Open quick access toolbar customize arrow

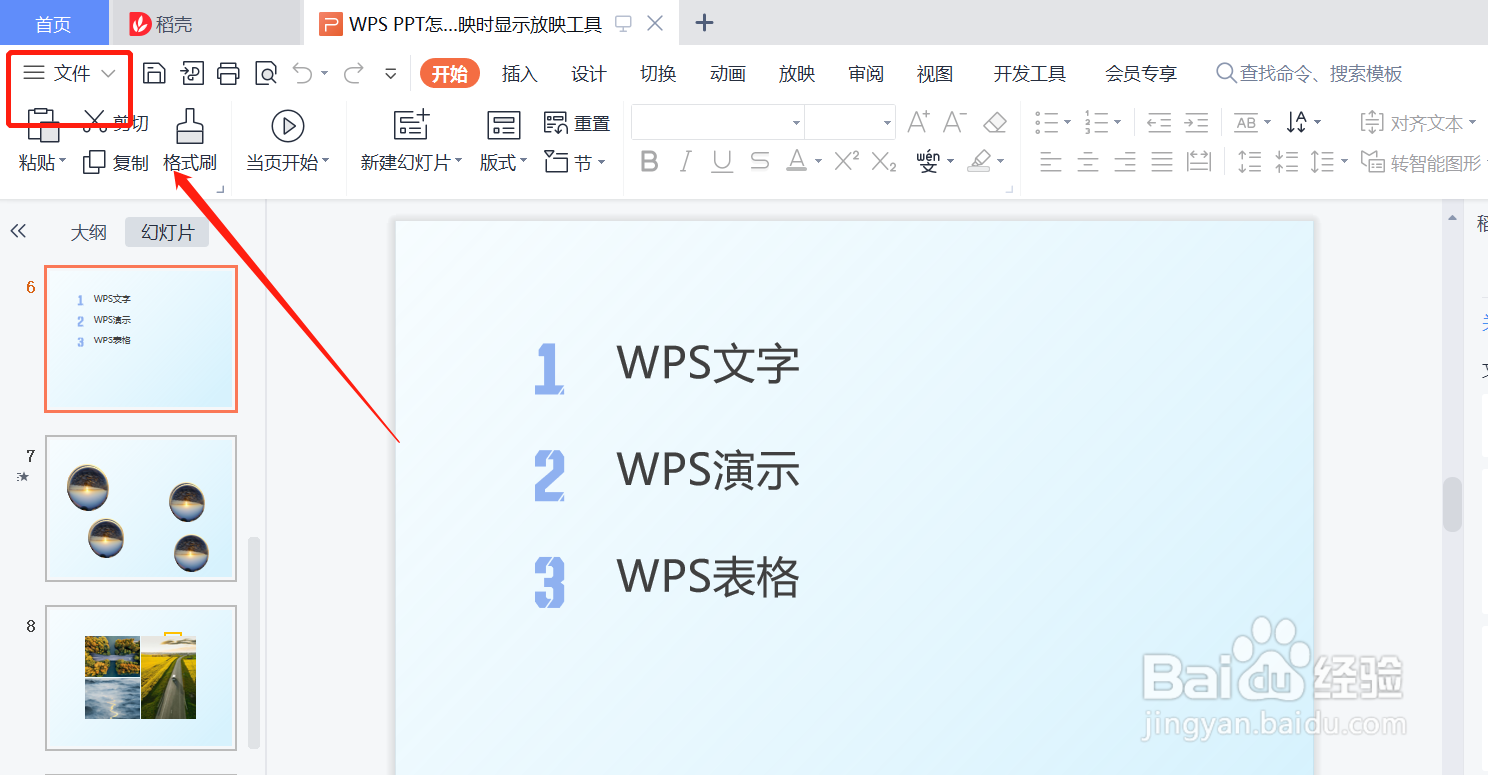[x=391, y=73]
